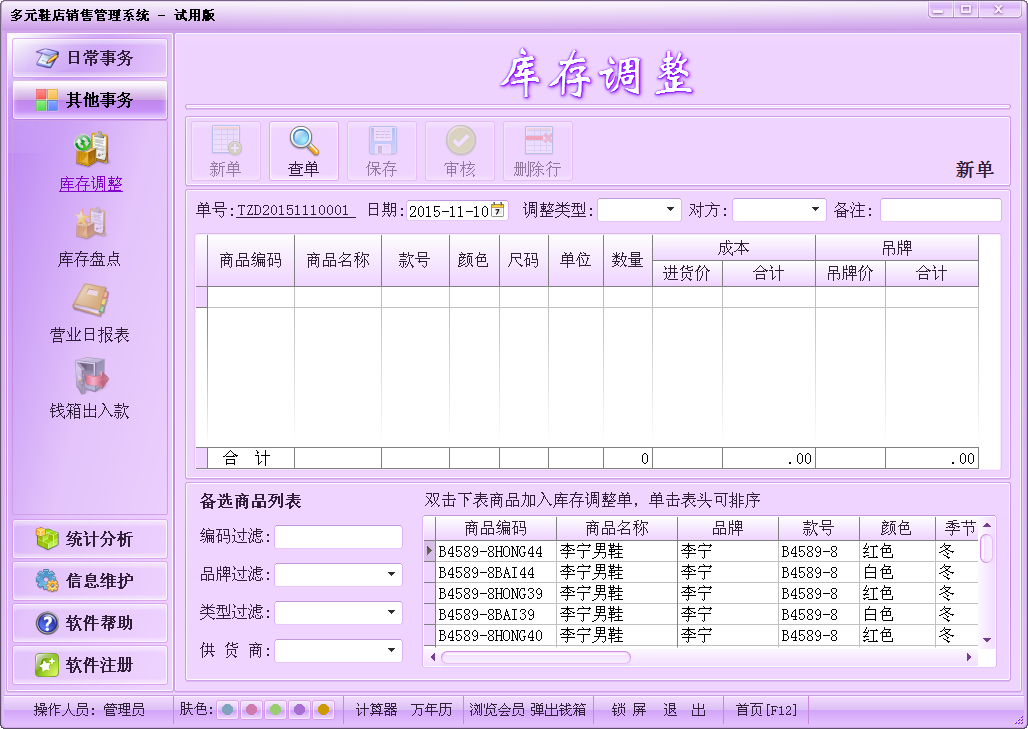Click the 删除行 delete row toolbar icon

tap(538, 151)
